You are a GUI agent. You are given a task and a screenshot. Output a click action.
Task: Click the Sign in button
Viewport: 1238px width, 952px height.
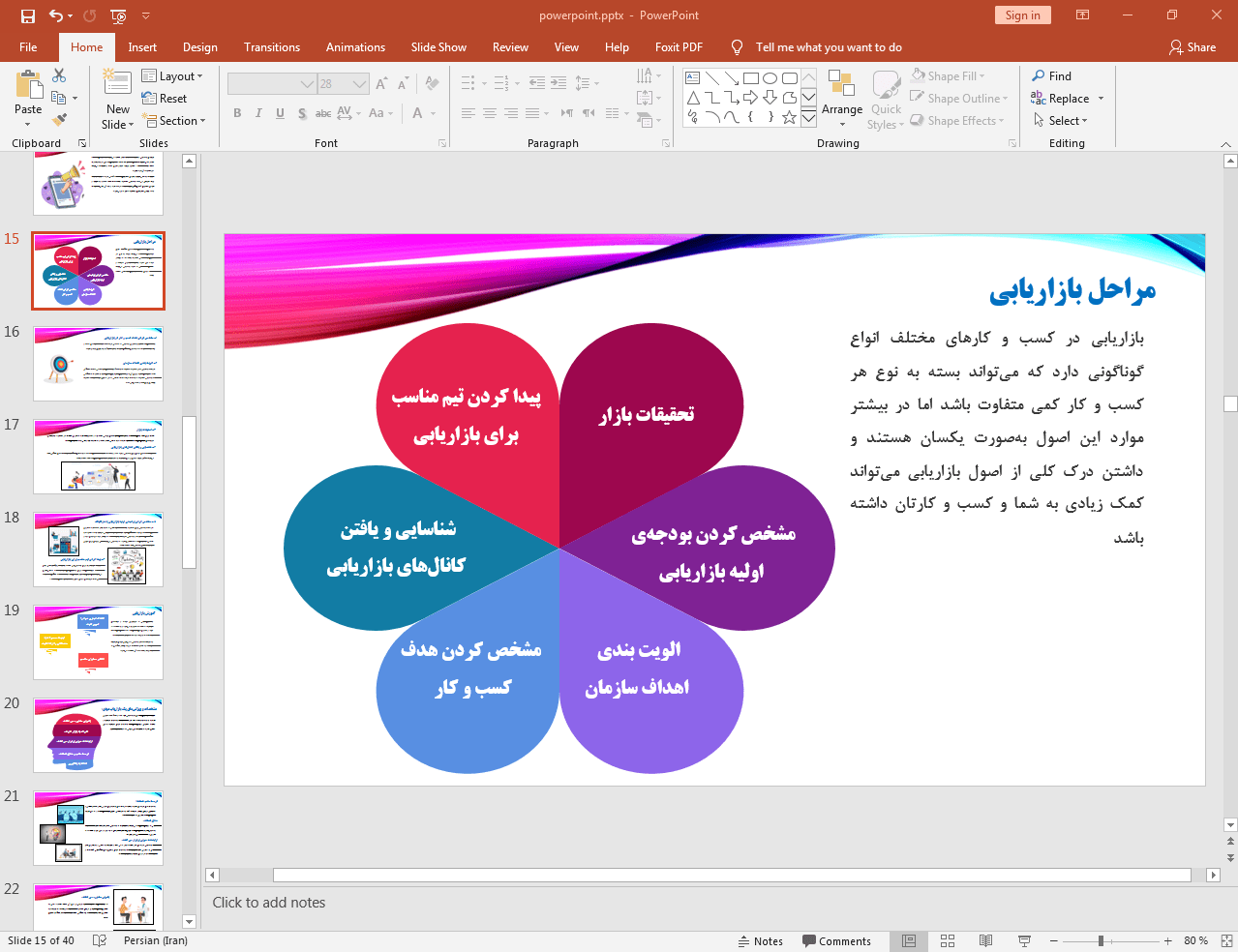[x=1022, y=15]
